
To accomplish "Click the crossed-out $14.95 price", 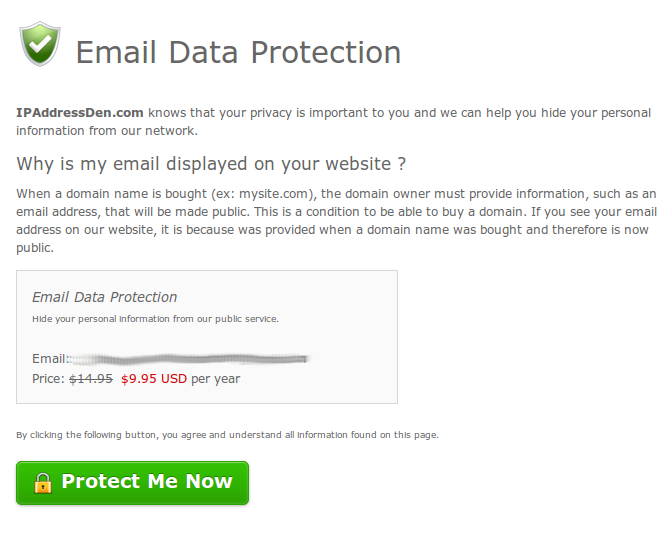I will click(x=91, y=379).
